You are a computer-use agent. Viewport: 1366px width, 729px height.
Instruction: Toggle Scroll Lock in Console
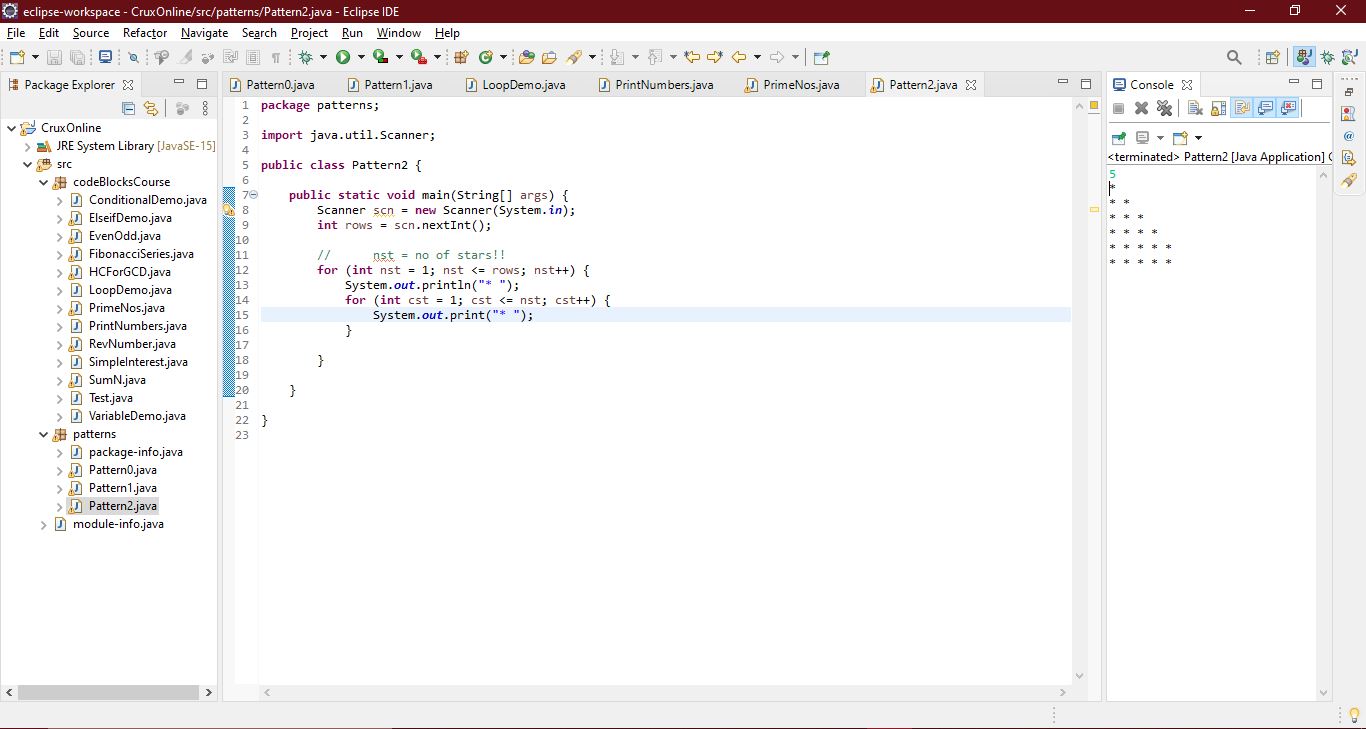click(x=1218, y=108)
